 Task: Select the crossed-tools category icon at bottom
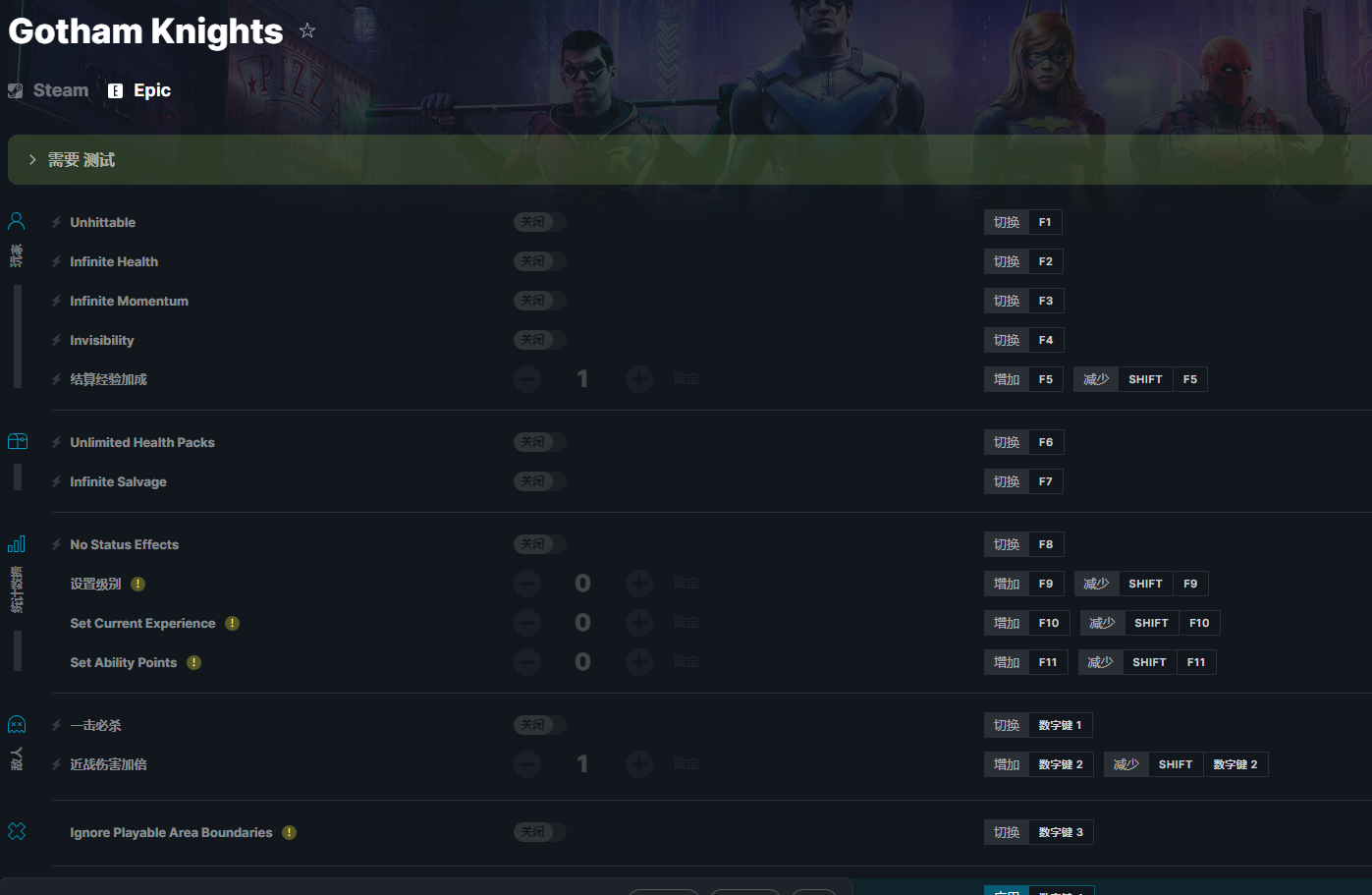pos(17,831)
